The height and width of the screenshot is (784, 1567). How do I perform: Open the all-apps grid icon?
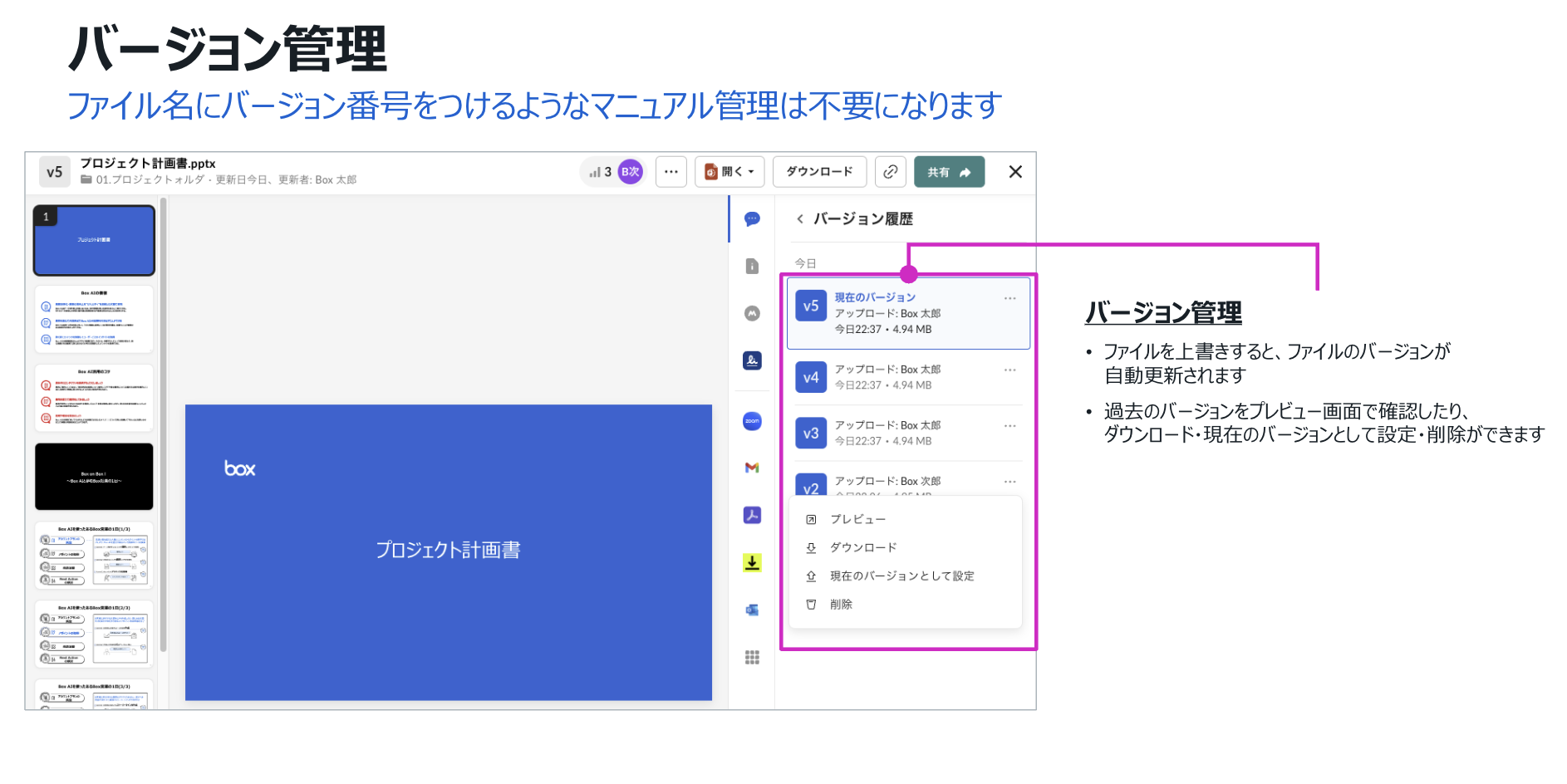point(752,657)
